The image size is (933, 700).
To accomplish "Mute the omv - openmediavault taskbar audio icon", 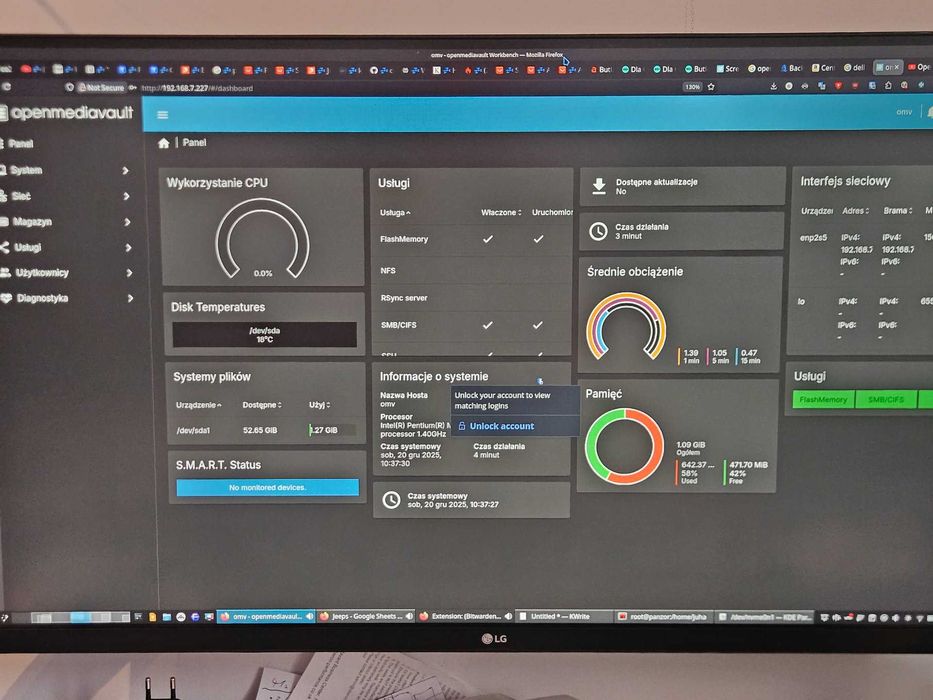I will point(309,617).
